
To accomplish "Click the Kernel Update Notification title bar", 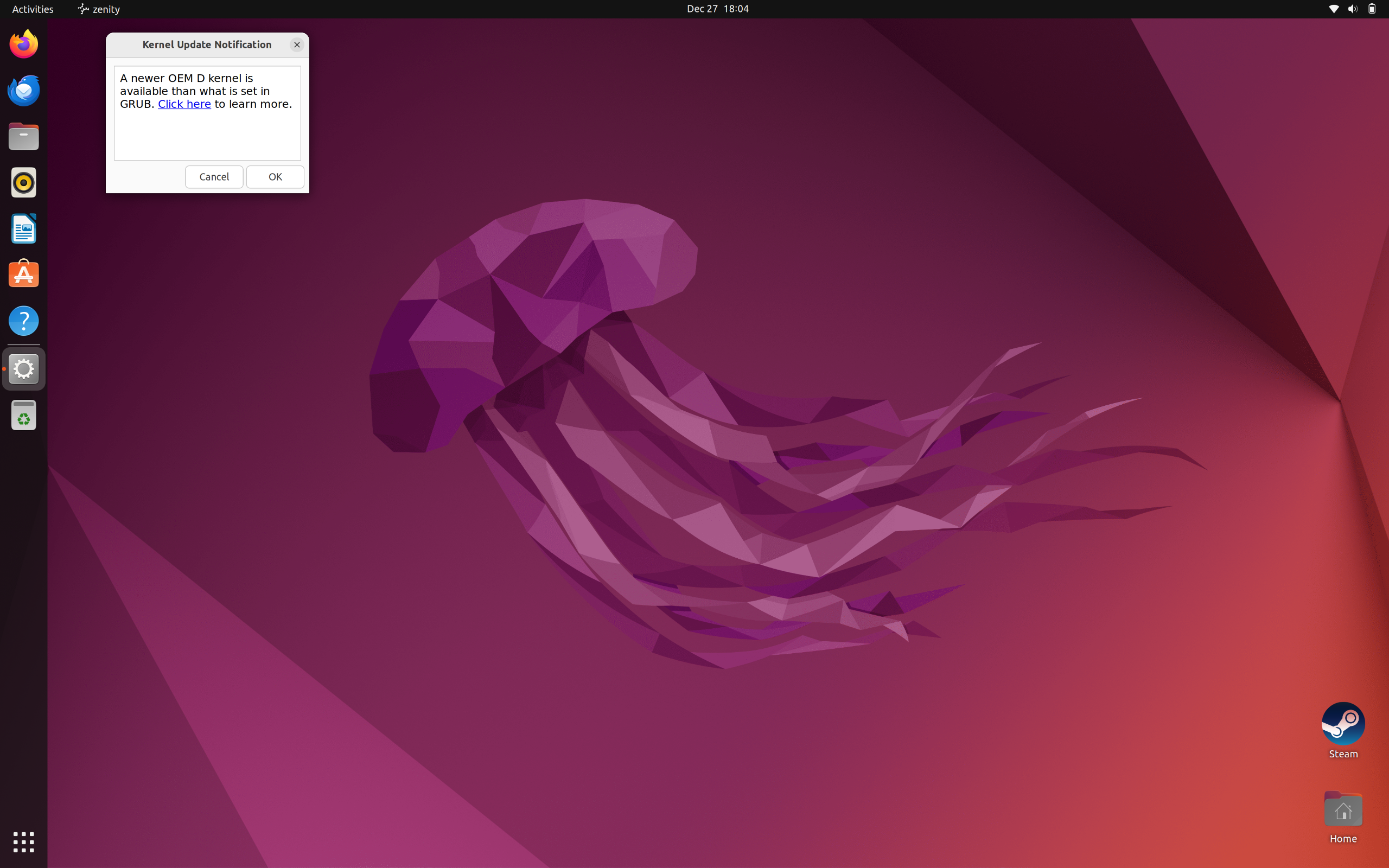I will pyautogui.click(x=207, y=45).
